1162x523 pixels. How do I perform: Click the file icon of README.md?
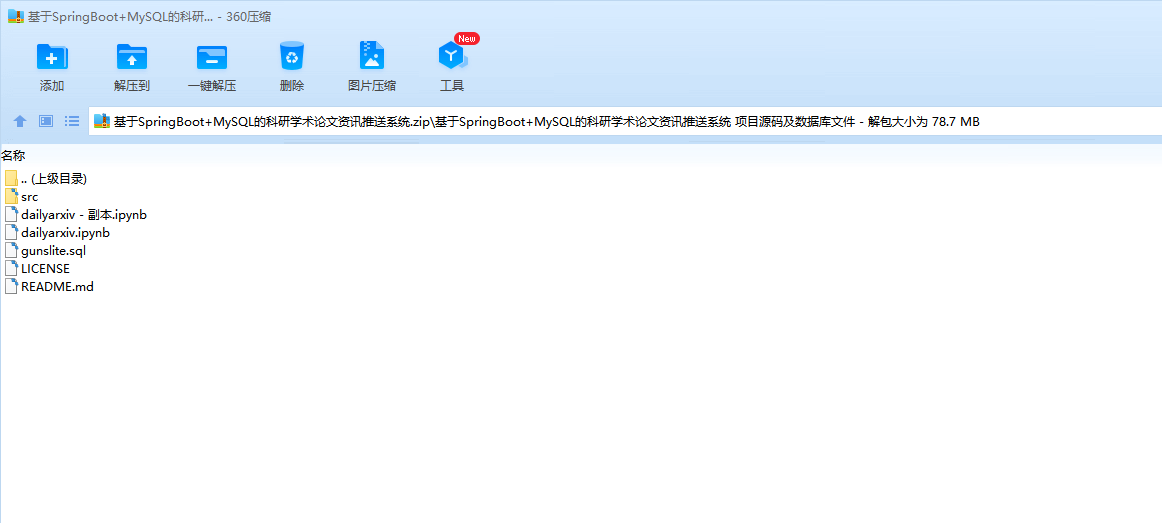pos(11,286)
